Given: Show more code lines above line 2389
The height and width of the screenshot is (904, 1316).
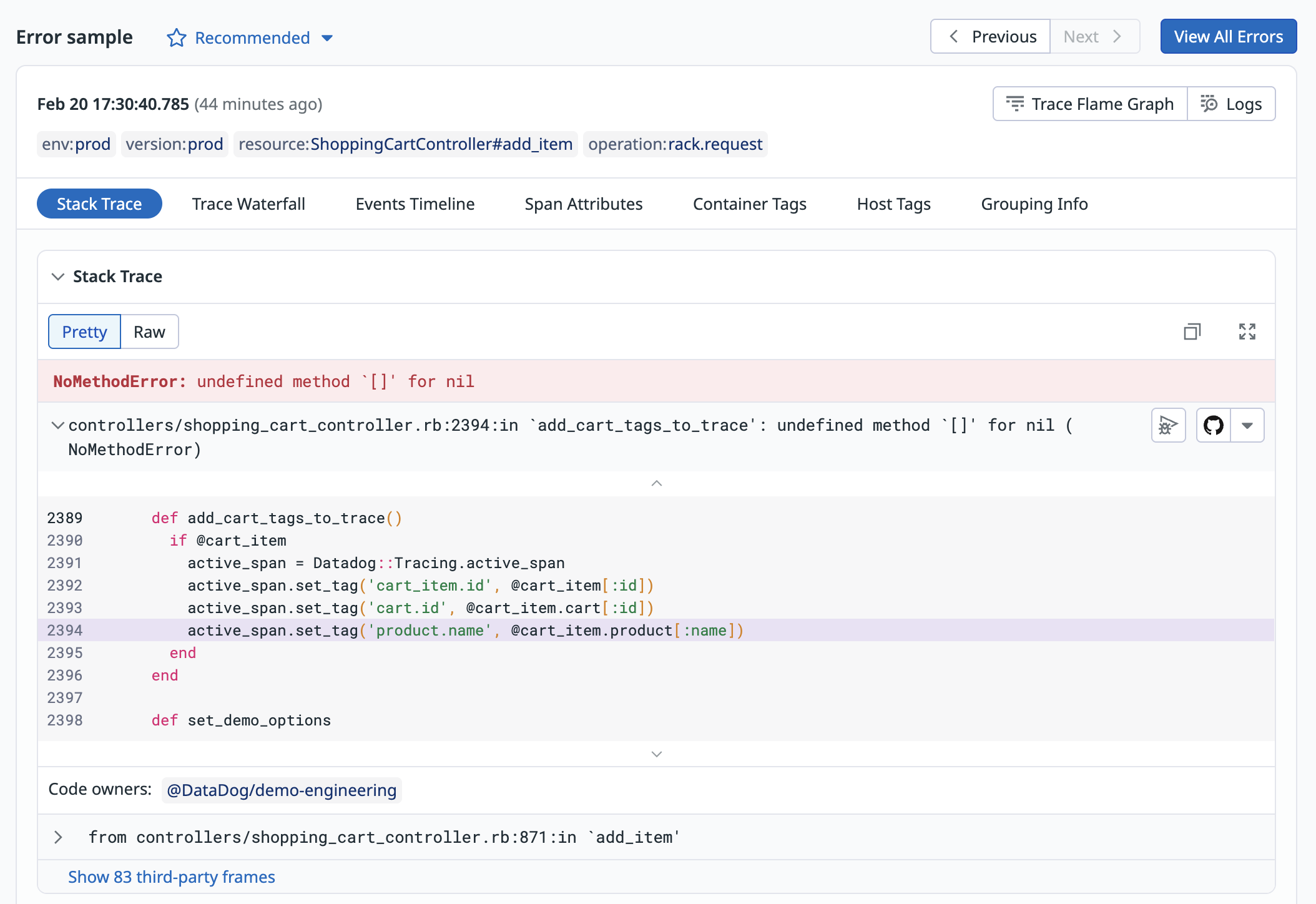Looking at the screenshot, I should click(656, 484).
